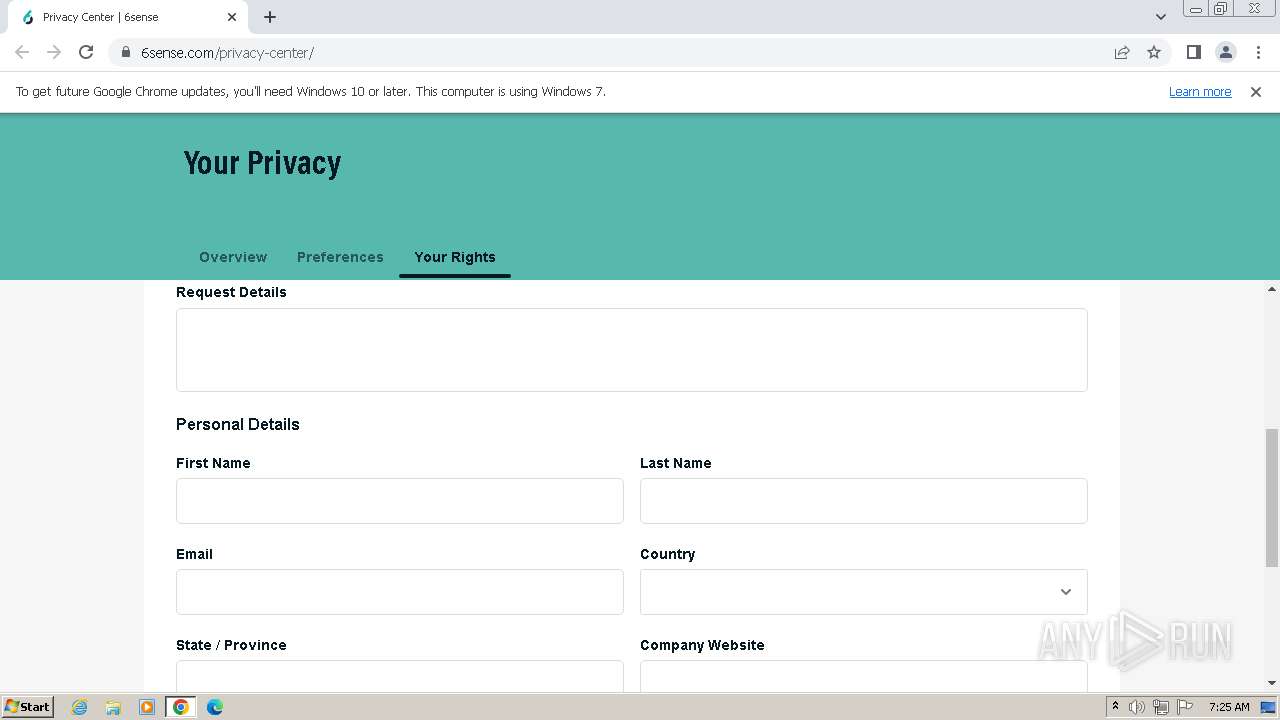Open Chrome three-dot menu
This screenshot has height=720, width=1280.
tap(1258, 52)
